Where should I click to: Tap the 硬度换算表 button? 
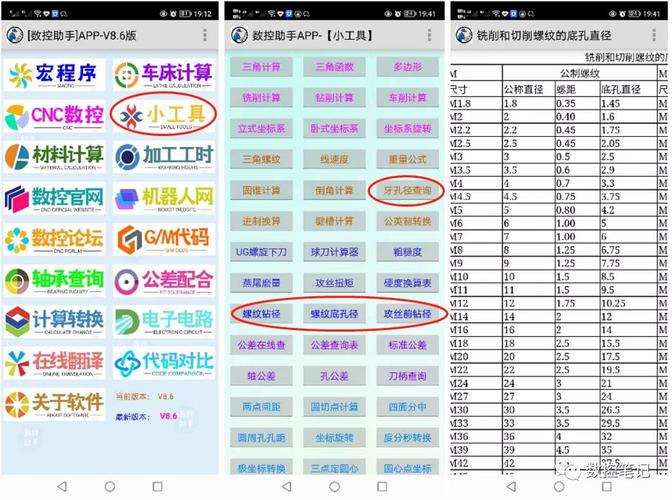tap(408, 283)
